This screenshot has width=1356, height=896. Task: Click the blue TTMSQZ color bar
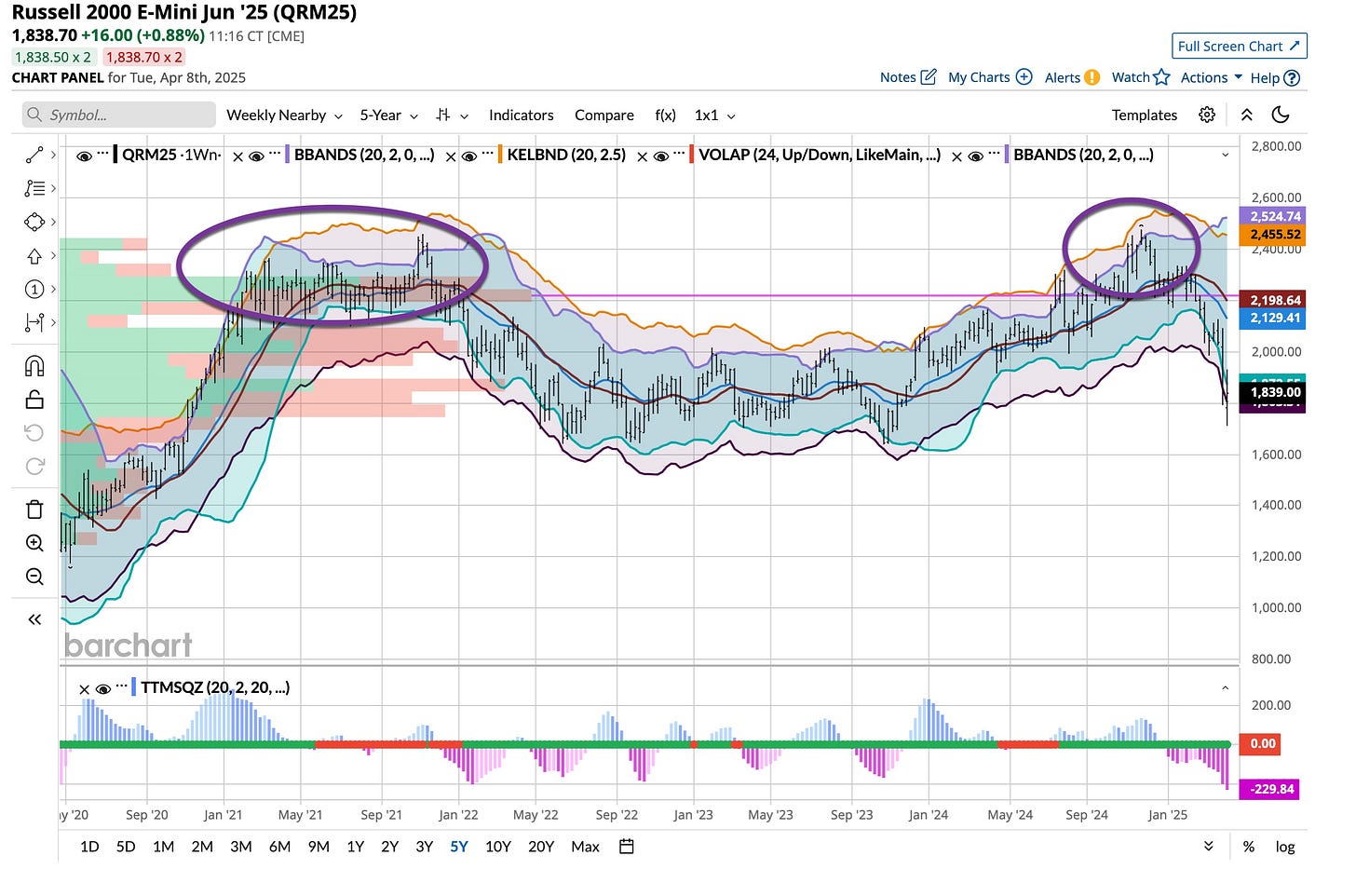[134, 687]
